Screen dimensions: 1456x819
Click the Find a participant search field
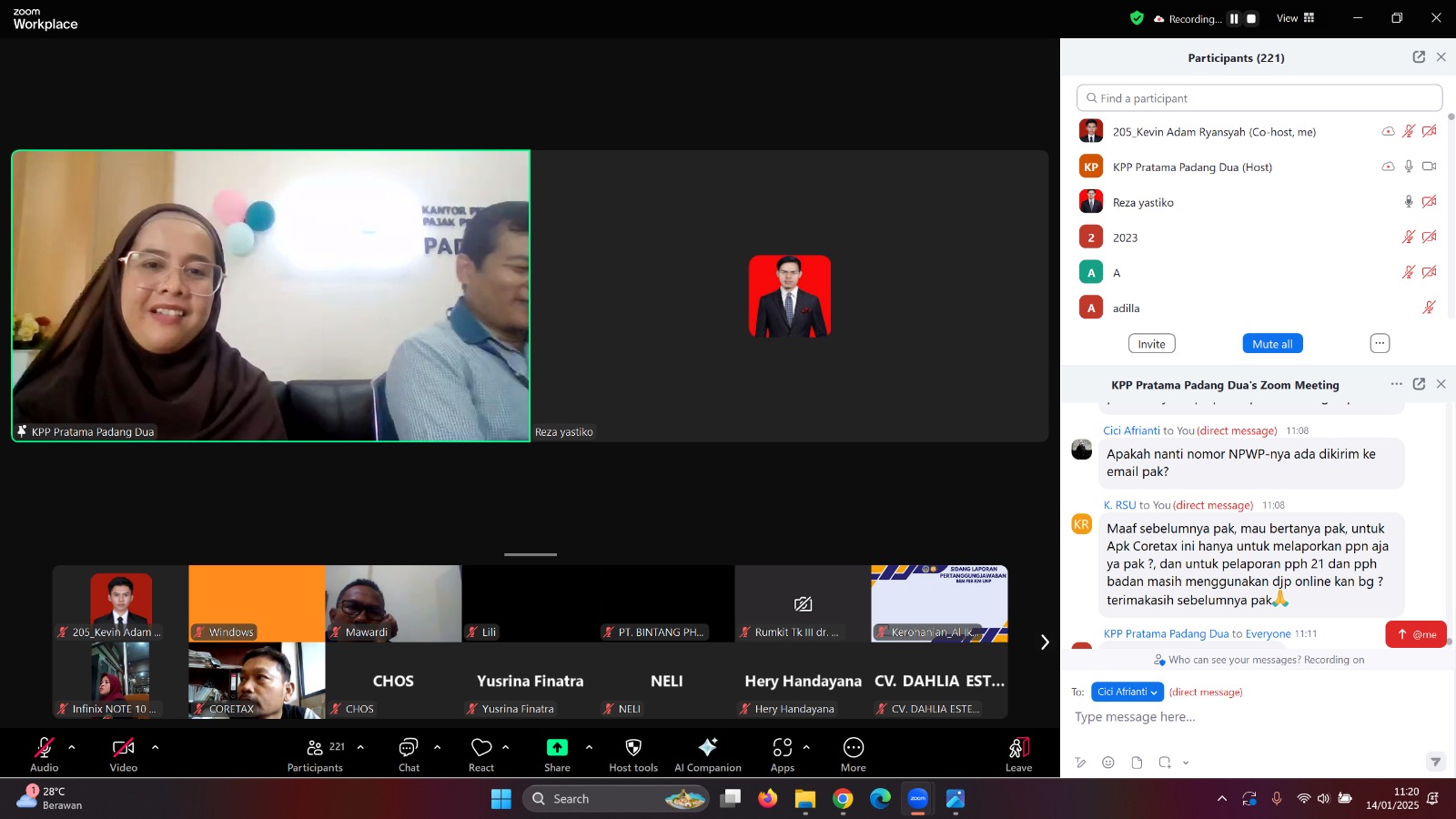1259,98
